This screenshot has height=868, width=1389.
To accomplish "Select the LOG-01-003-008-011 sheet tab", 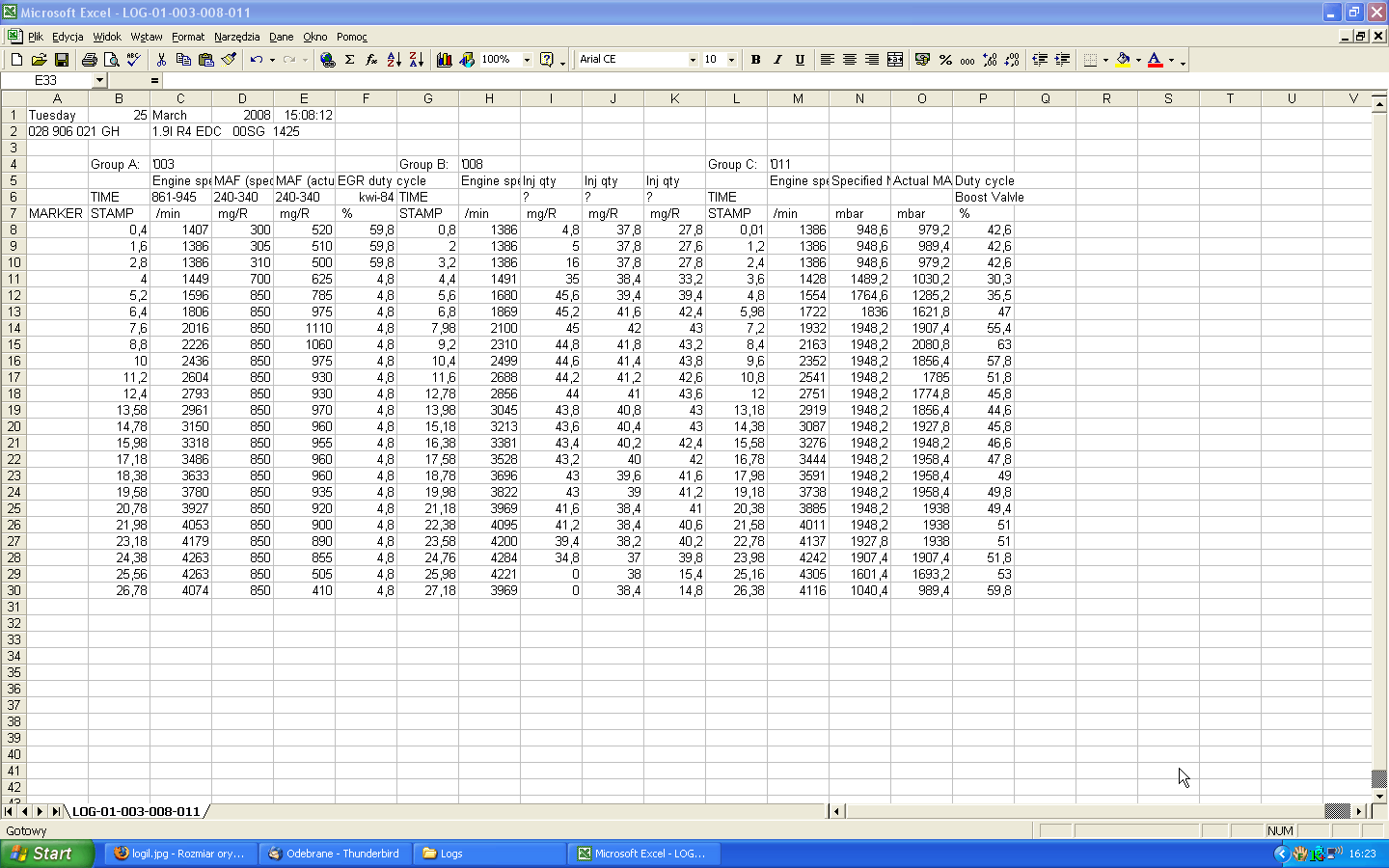I will (136, 812).
